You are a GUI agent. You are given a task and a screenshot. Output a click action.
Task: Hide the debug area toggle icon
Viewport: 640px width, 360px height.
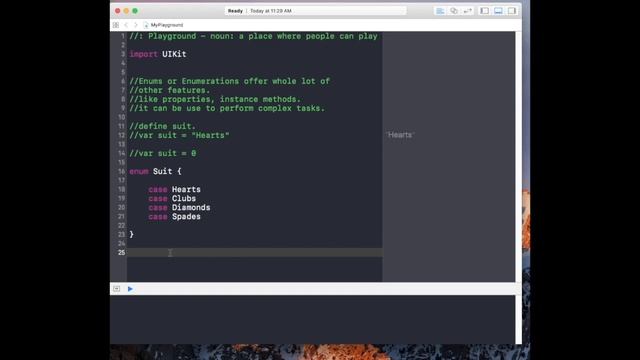(117, 289)
